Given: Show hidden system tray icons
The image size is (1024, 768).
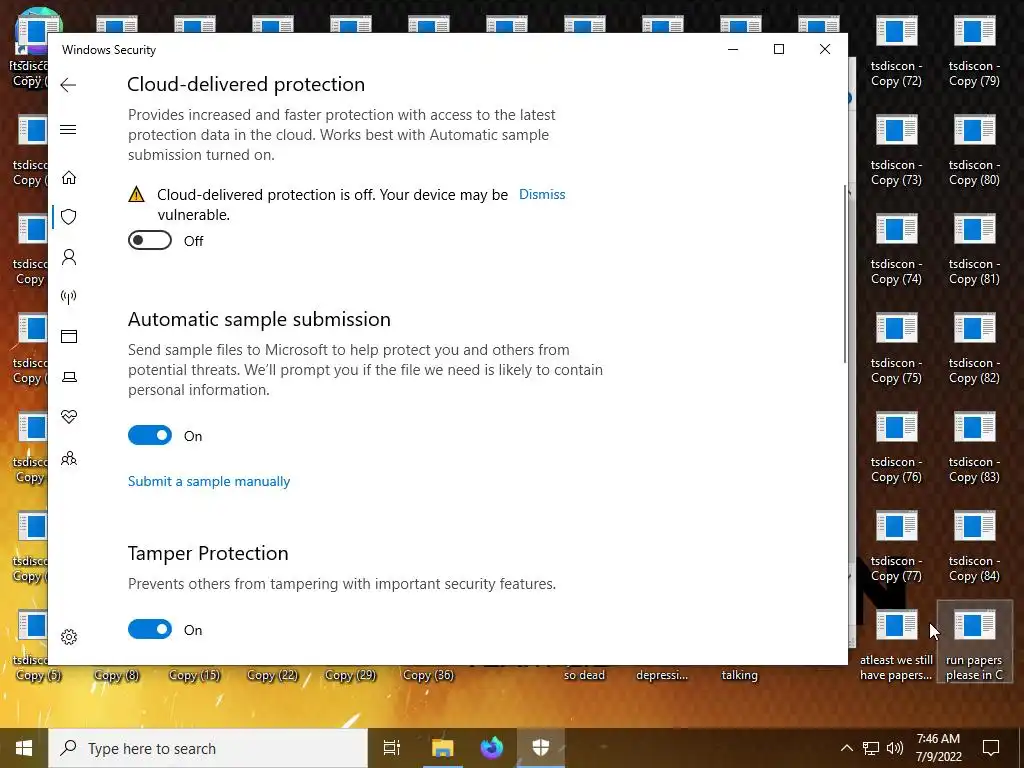Looking at the screenshot, I should click(846, 748).
